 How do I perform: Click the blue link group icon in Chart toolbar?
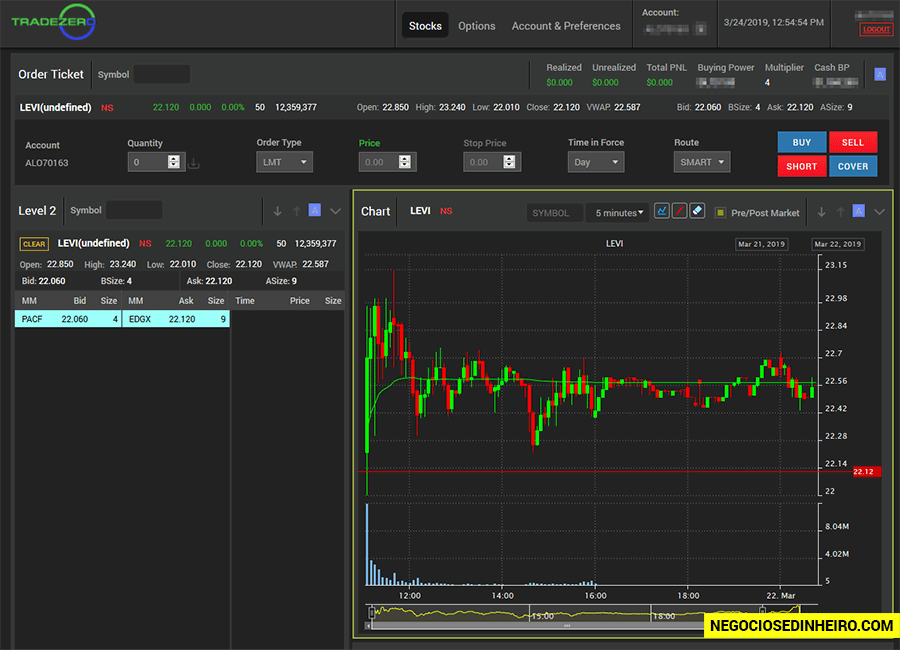856,211
